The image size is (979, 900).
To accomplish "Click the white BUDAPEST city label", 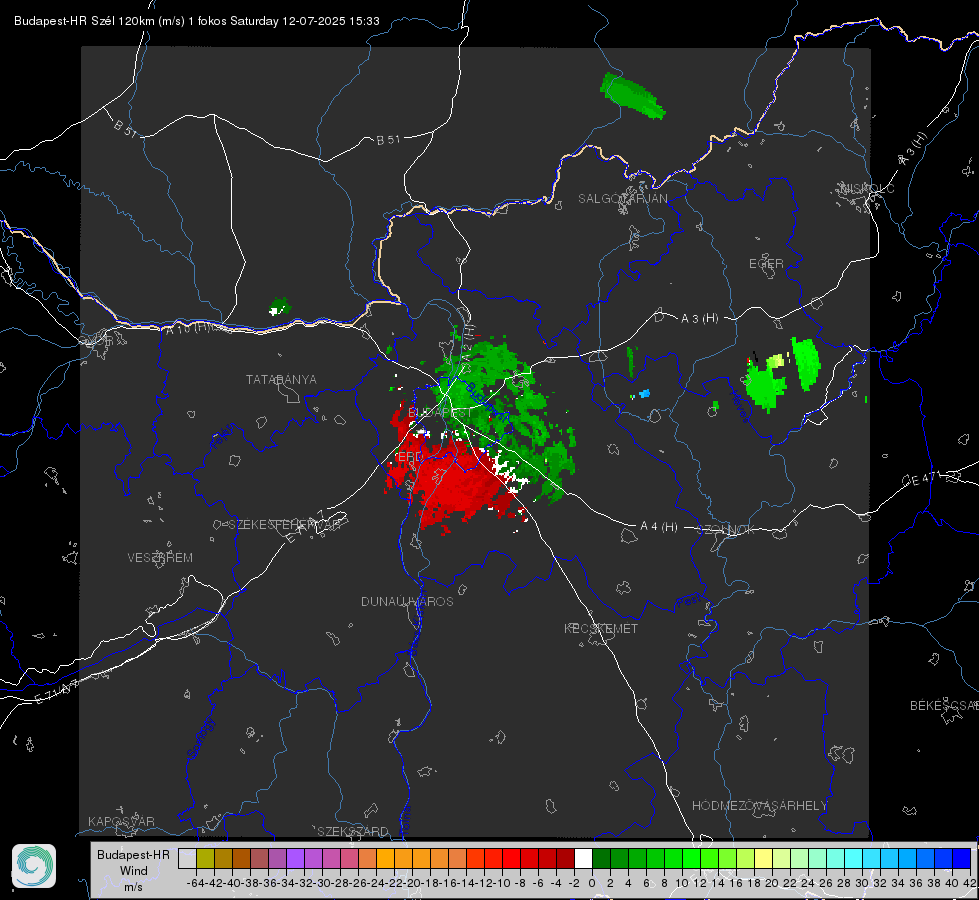I will pos(440,413).
